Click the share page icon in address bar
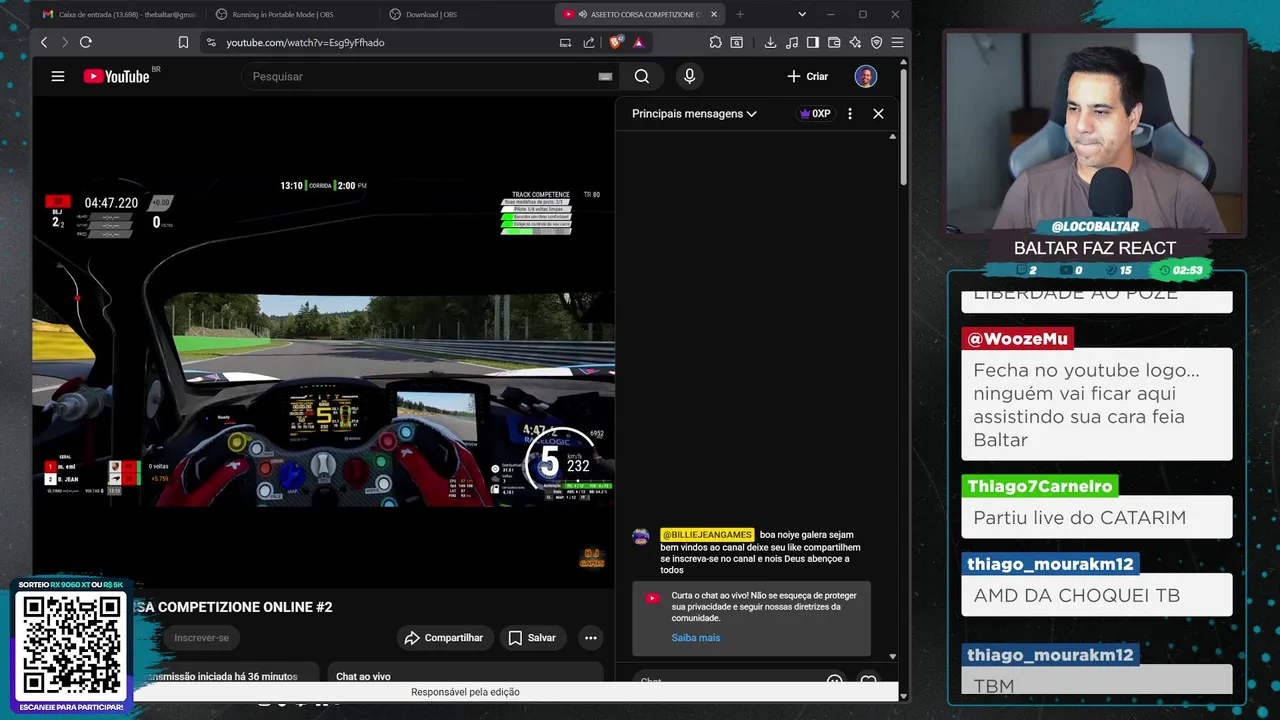Image resolution: width=1280 pixels, height=720 pixels. tap(589, 42)
